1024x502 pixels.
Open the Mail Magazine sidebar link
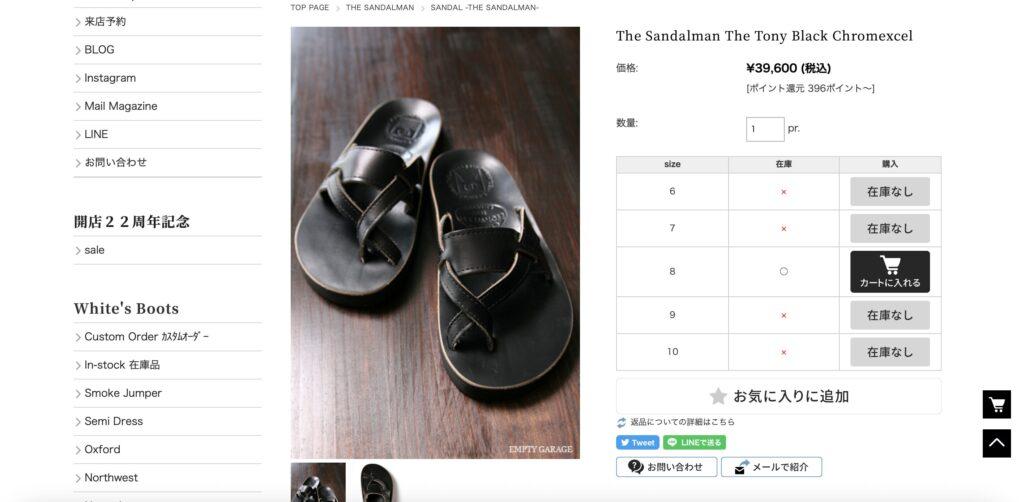[120, 106]
